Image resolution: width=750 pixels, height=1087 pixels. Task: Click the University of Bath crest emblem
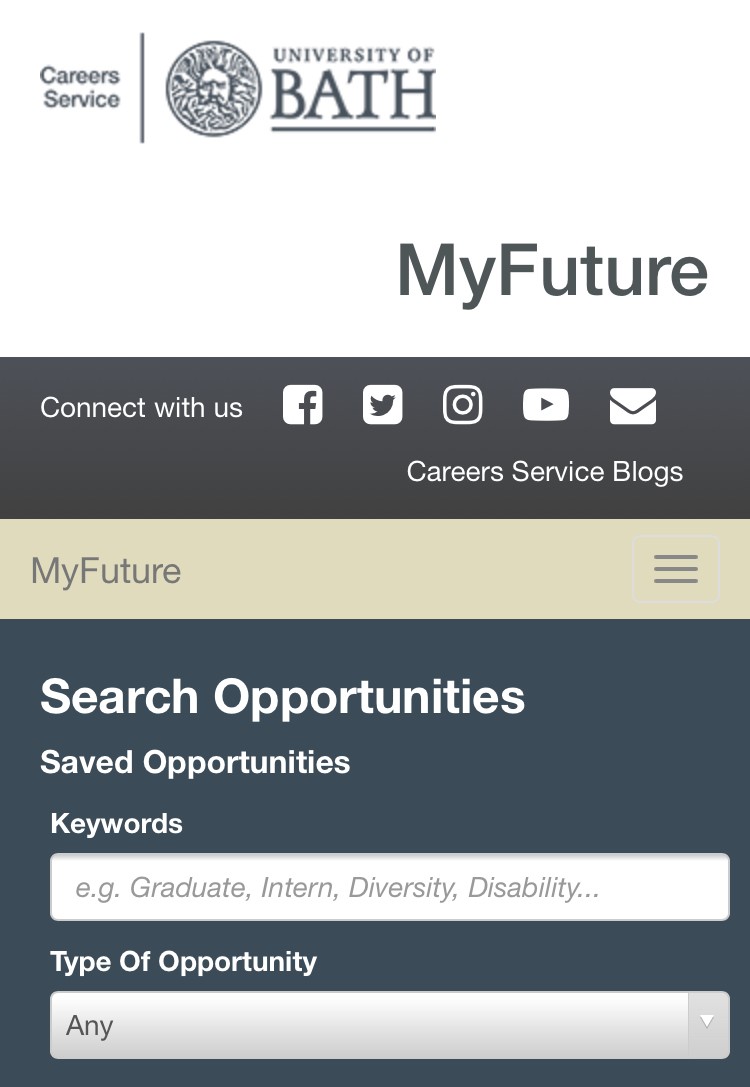tap(213, 88)
